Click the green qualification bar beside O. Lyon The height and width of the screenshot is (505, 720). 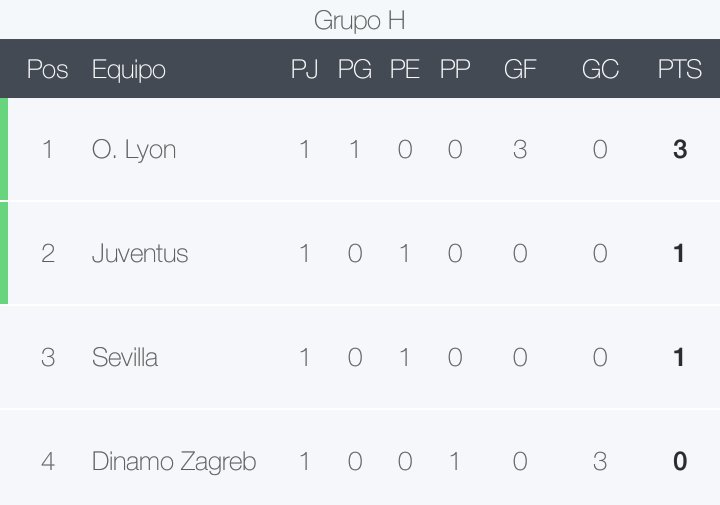[x=4, y=149]
